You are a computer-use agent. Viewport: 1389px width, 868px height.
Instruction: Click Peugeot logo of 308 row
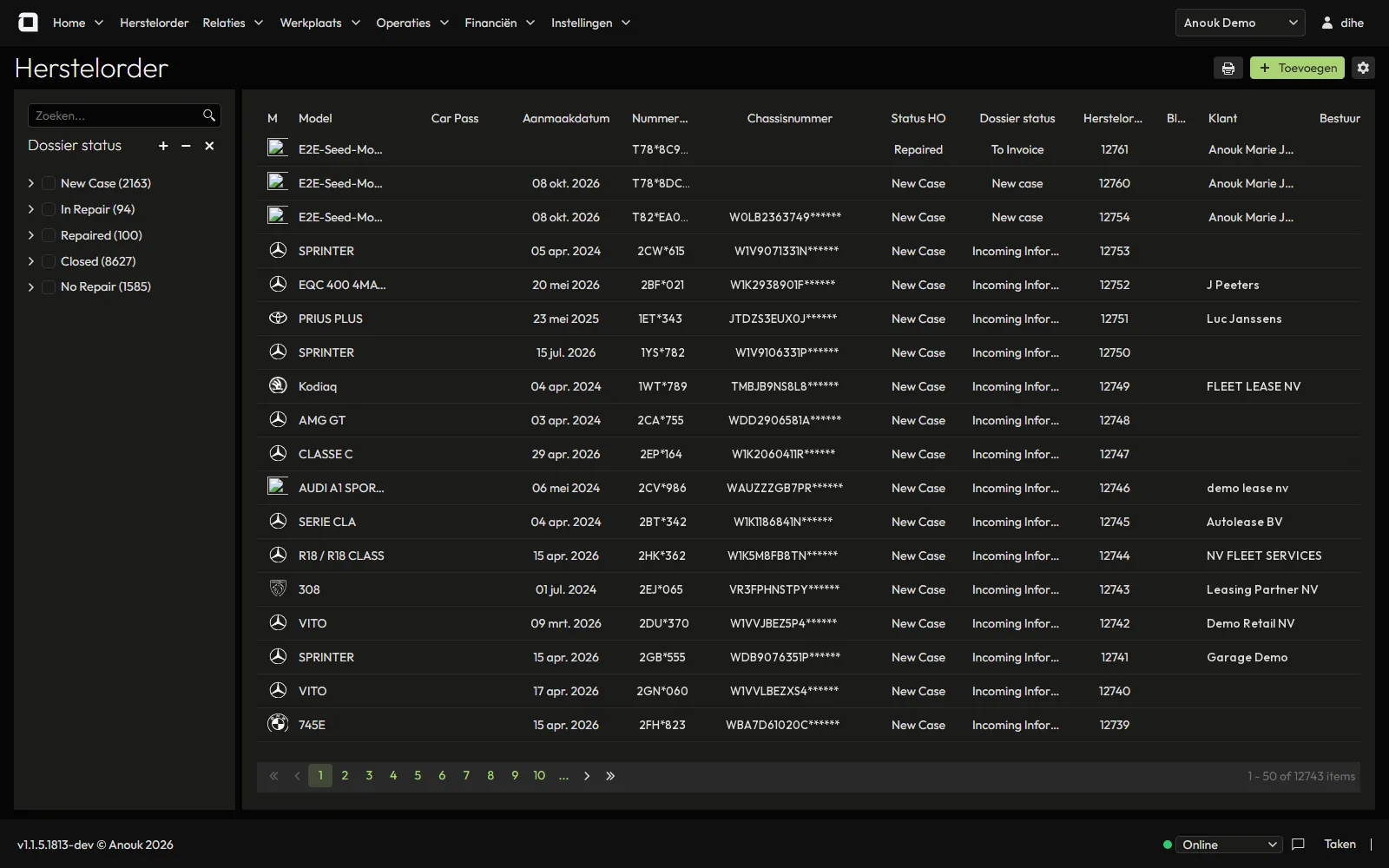click(278, 589)
